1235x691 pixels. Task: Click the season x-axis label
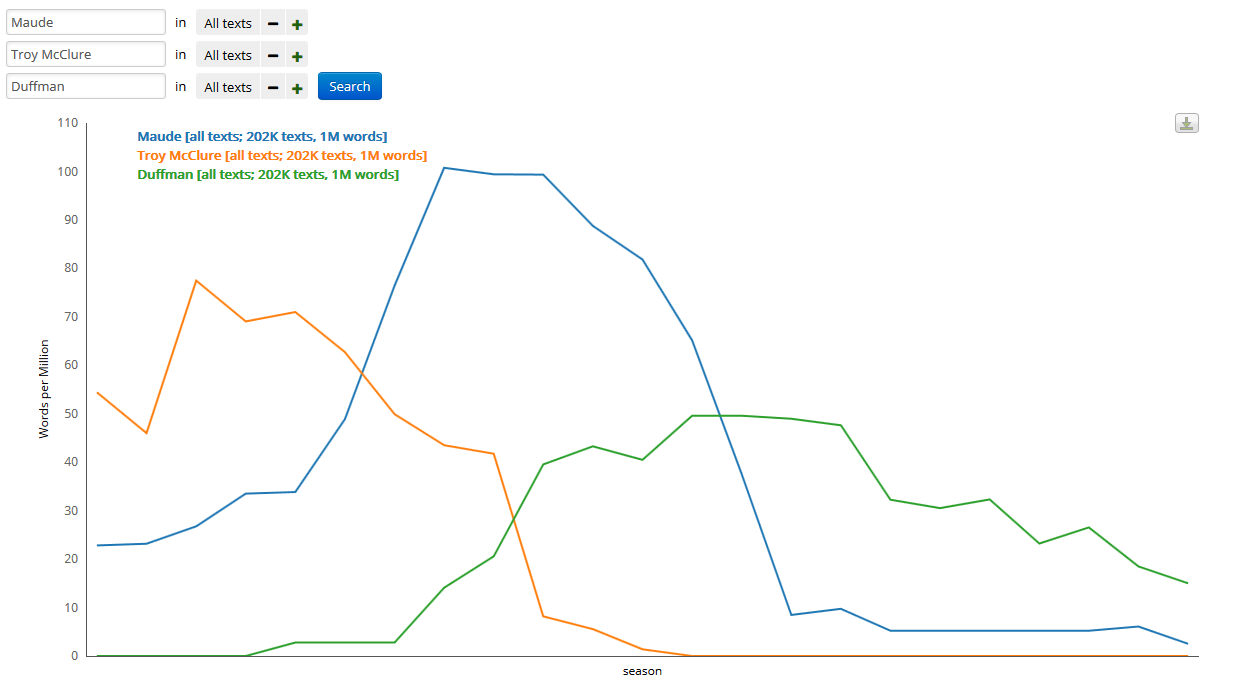coord(642,671)
